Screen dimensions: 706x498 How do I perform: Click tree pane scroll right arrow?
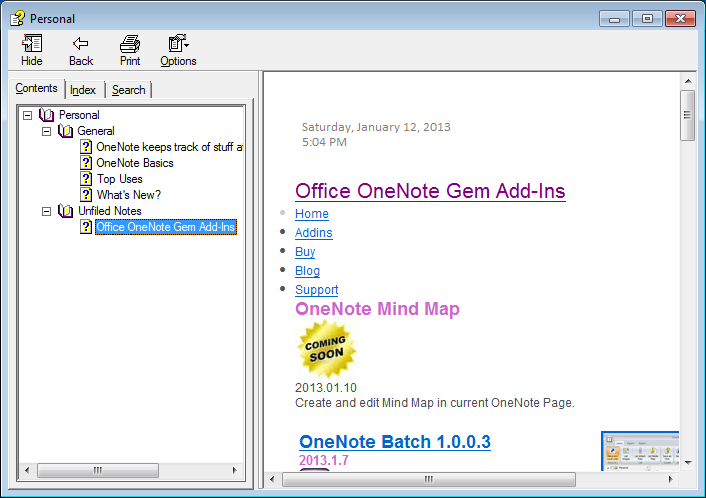point(235,471)
